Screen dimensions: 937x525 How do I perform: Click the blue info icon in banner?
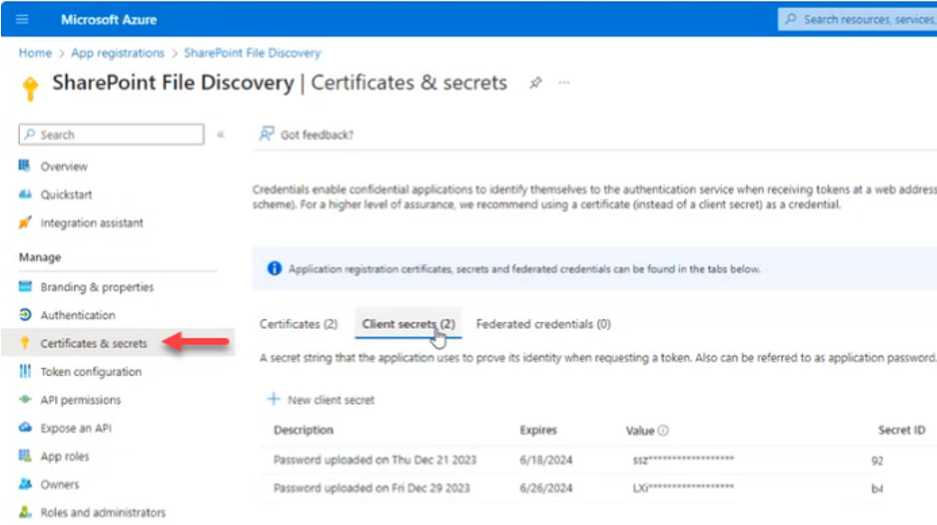coord(274,268)
